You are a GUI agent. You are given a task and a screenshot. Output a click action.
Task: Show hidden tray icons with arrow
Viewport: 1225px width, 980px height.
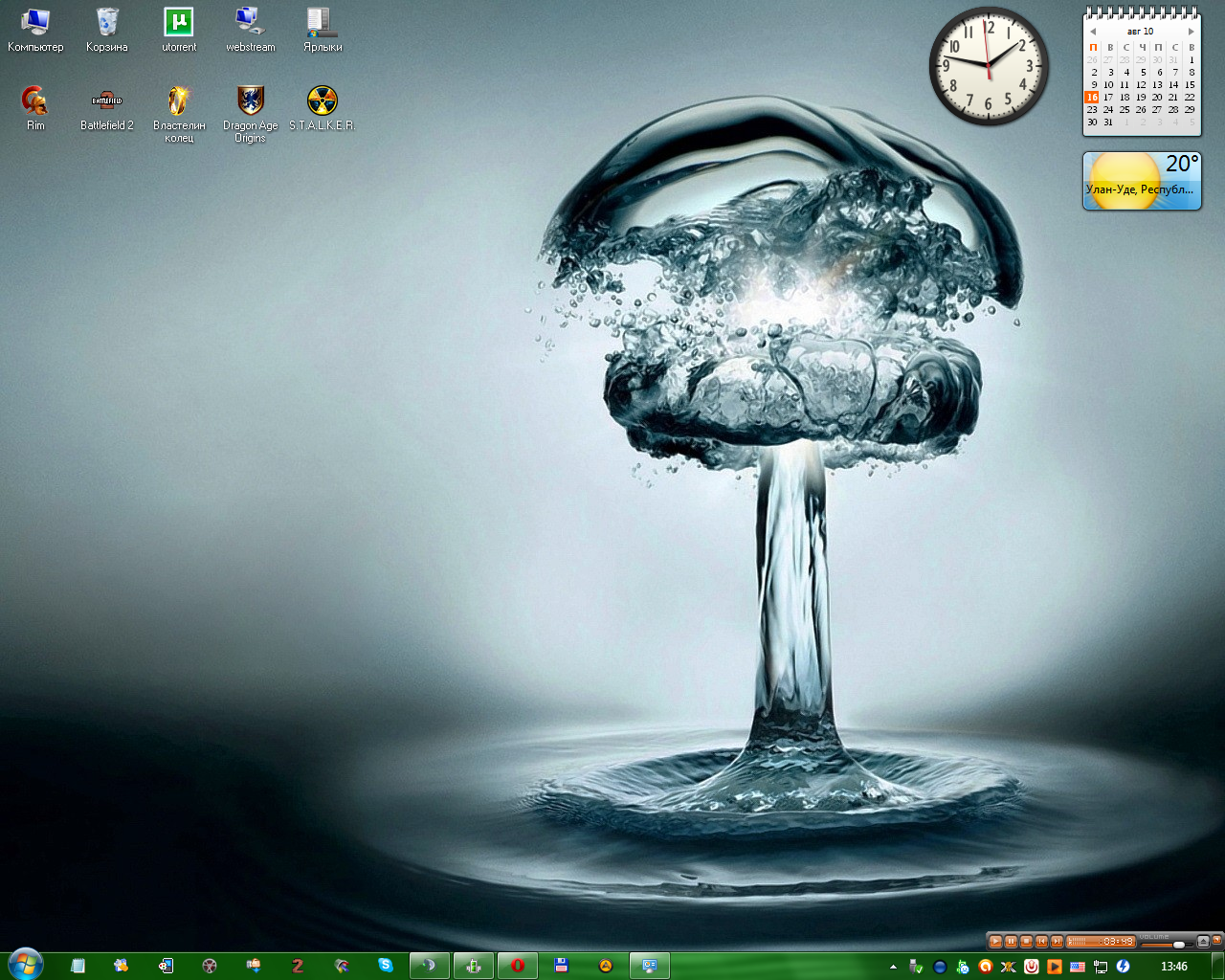tap(893, 967)
